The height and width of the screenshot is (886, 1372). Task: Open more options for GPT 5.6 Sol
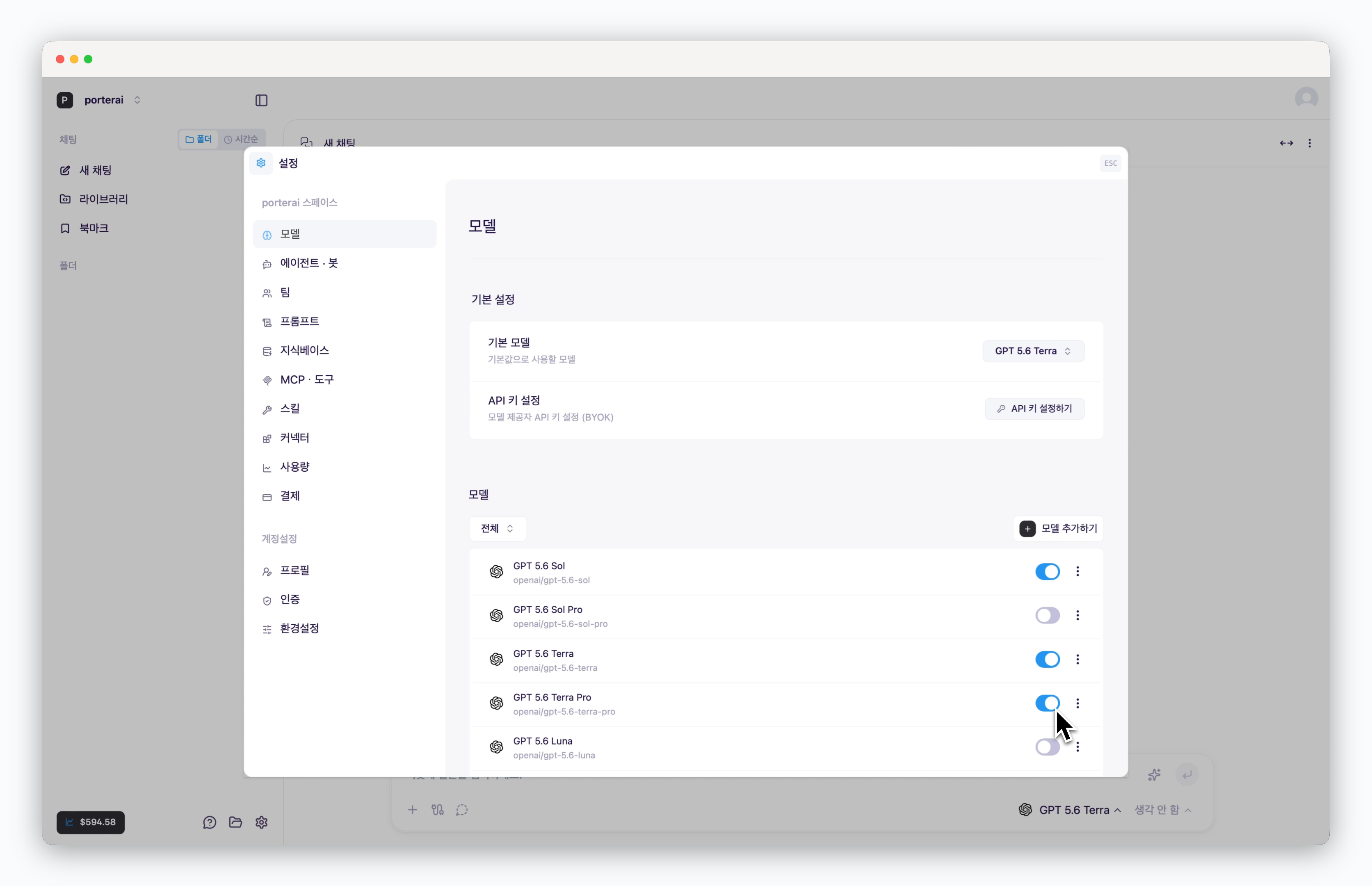pyautogui.click(x=1078, y=571)
